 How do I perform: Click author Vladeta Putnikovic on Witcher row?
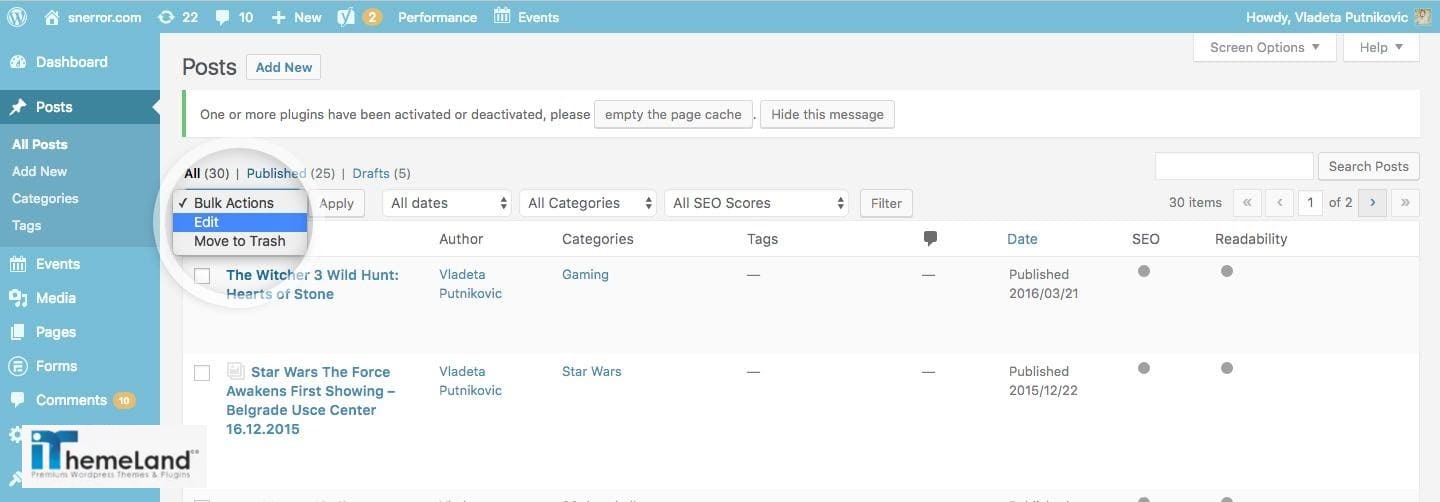[470, 284]
